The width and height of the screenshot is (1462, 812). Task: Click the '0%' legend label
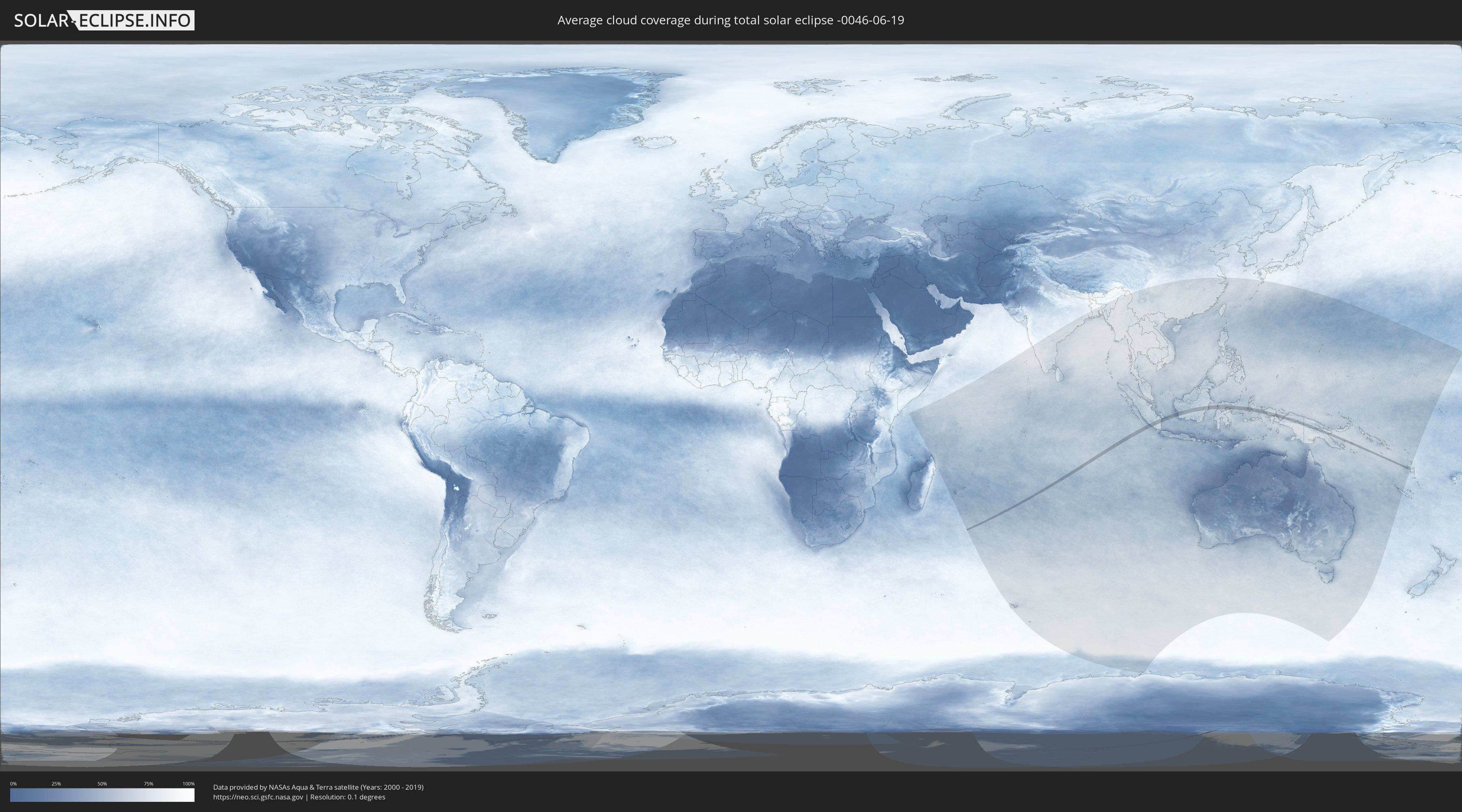click(13, 784)
